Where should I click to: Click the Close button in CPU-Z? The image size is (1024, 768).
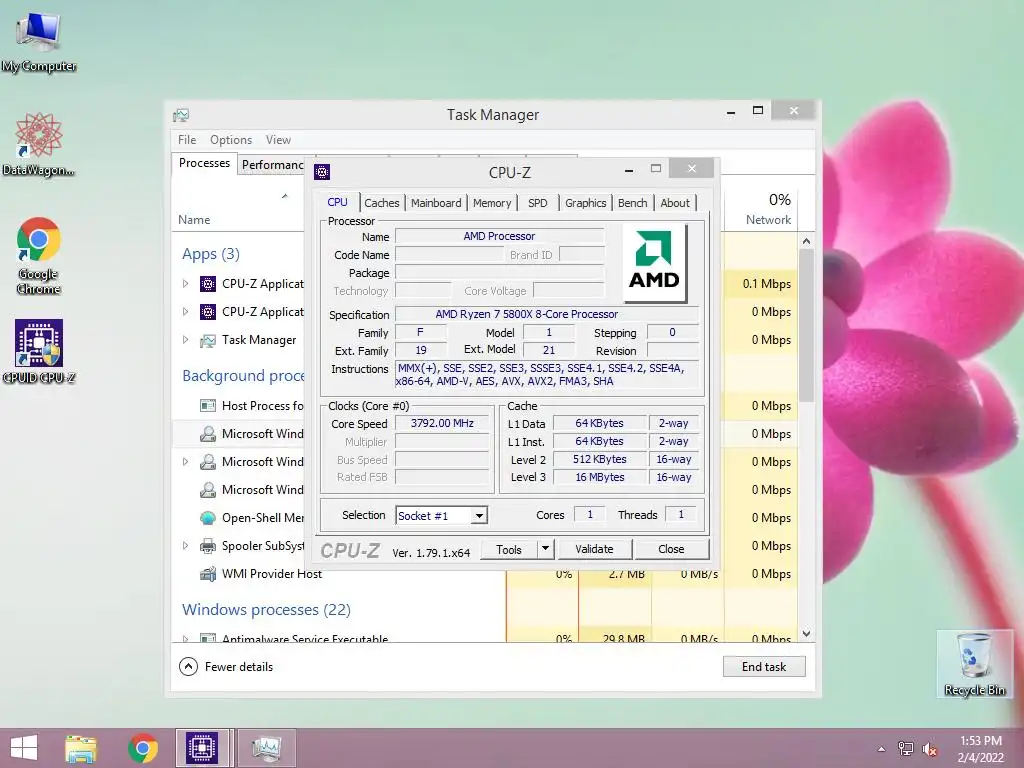pyautogui.click(x=671, y=549)
